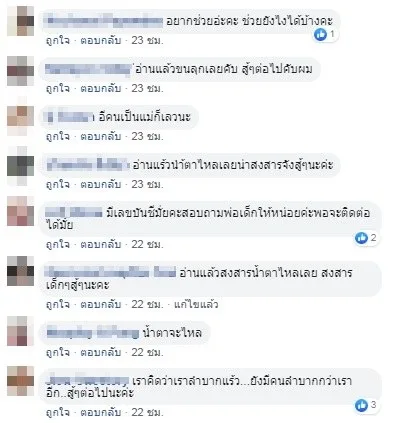Click ถูกใจ under 'อยากช่วยอ่ะคะ' comment
The width and height of the screenshot is (407, 423).
58,41
